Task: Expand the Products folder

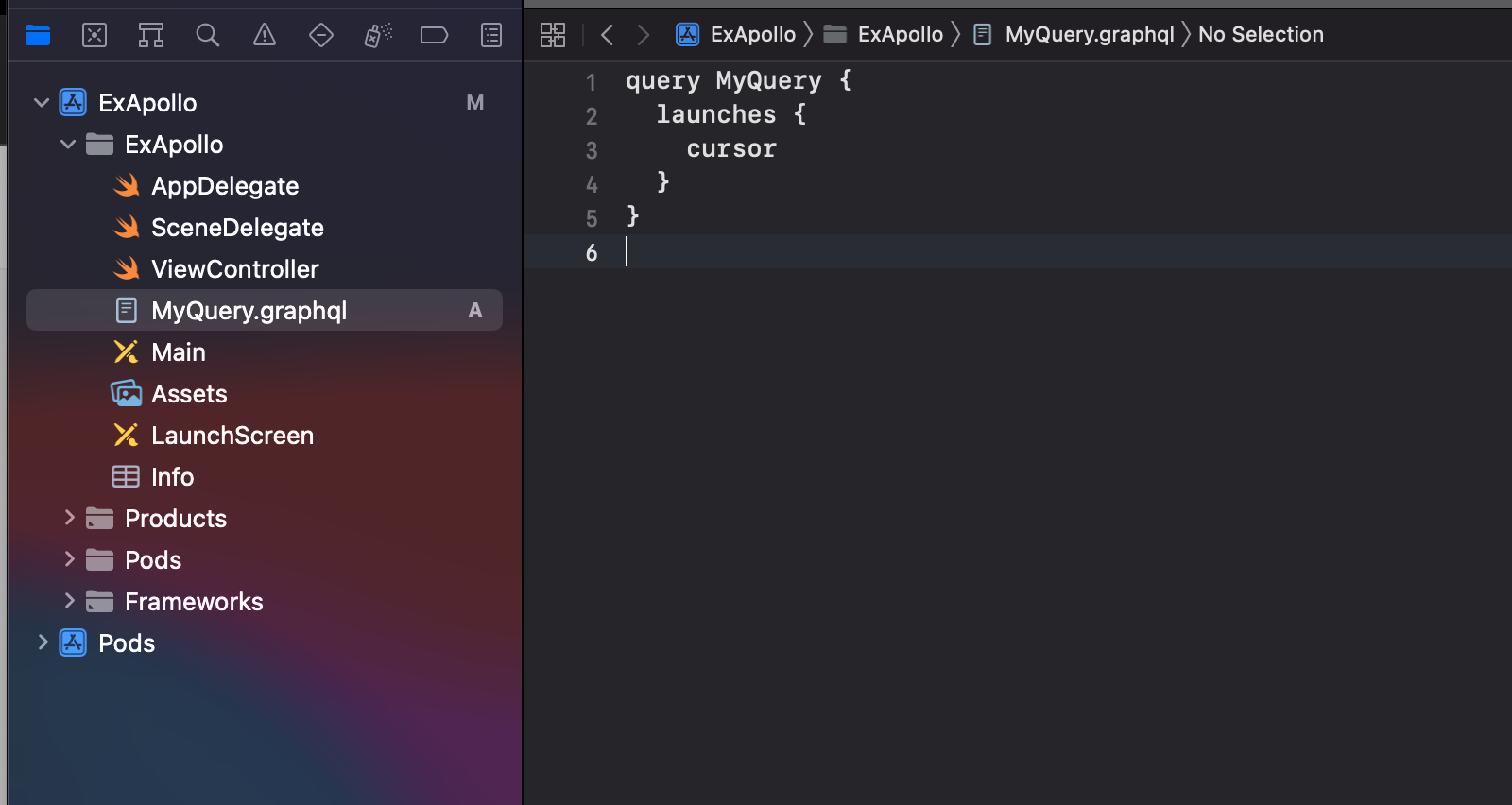Action: [x=69, y=517]
